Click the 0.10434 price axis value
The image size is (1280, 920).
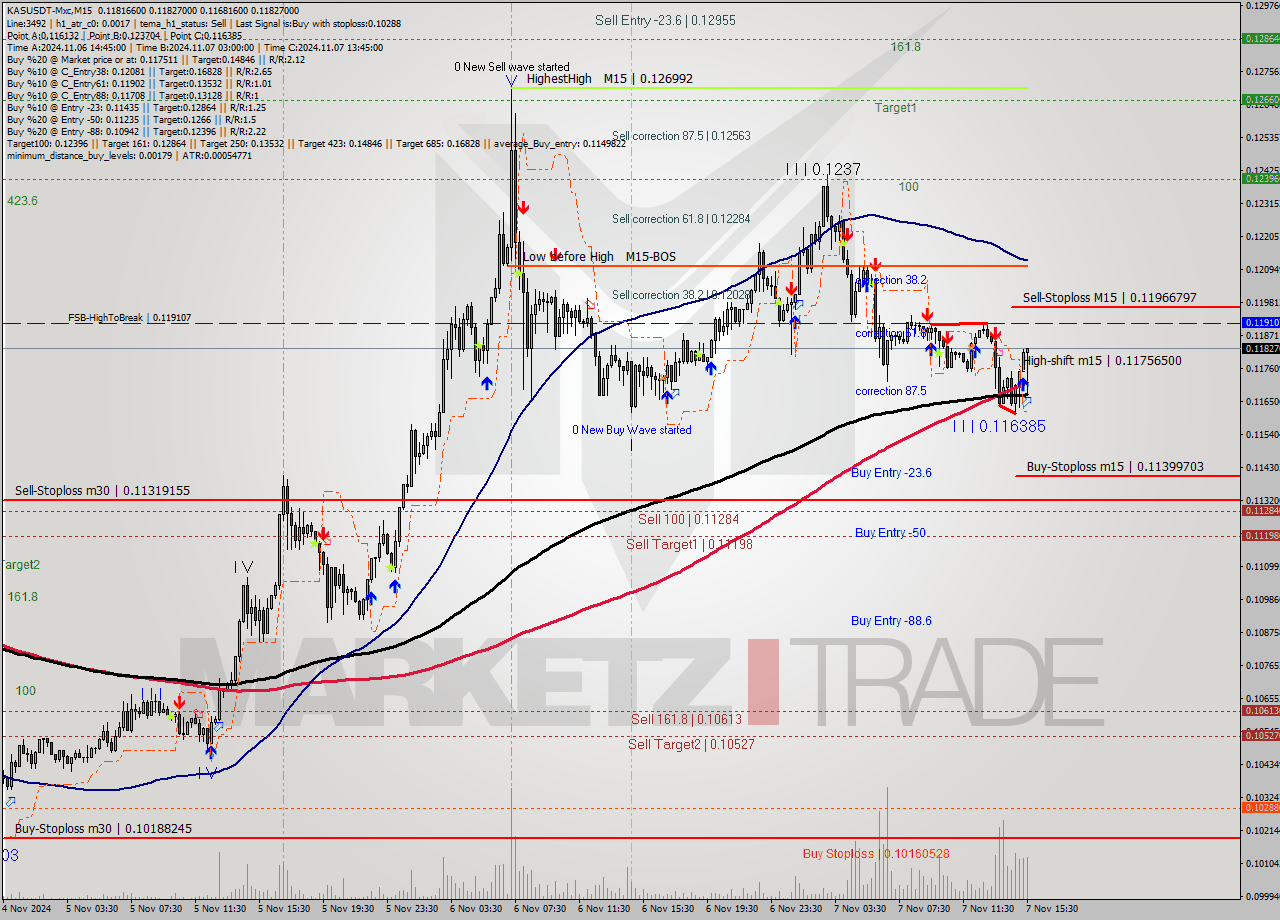point(1263,764)
